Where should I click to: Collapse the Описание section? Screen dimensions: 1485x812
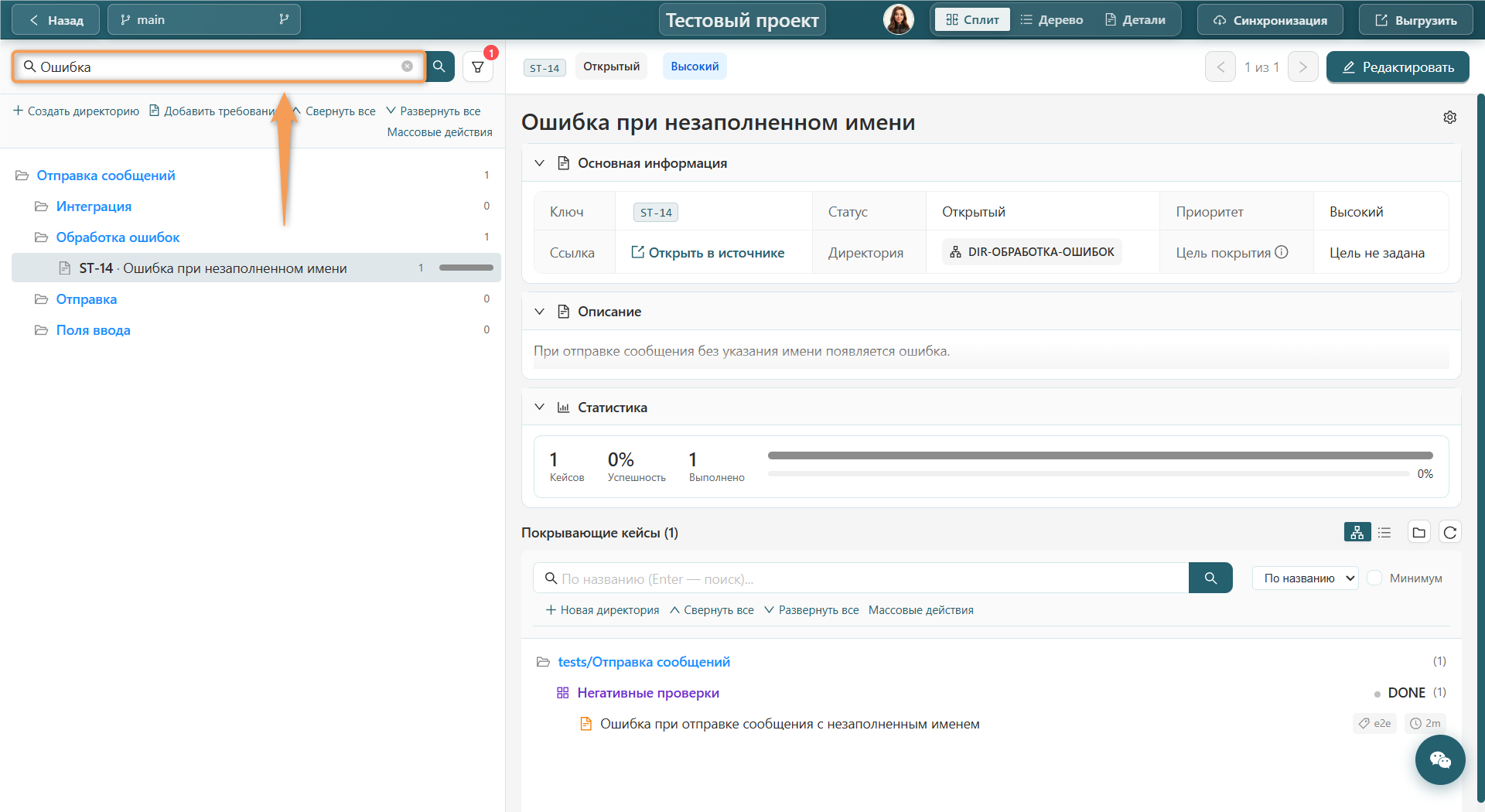pyautogui.click(x=539, y=312)
